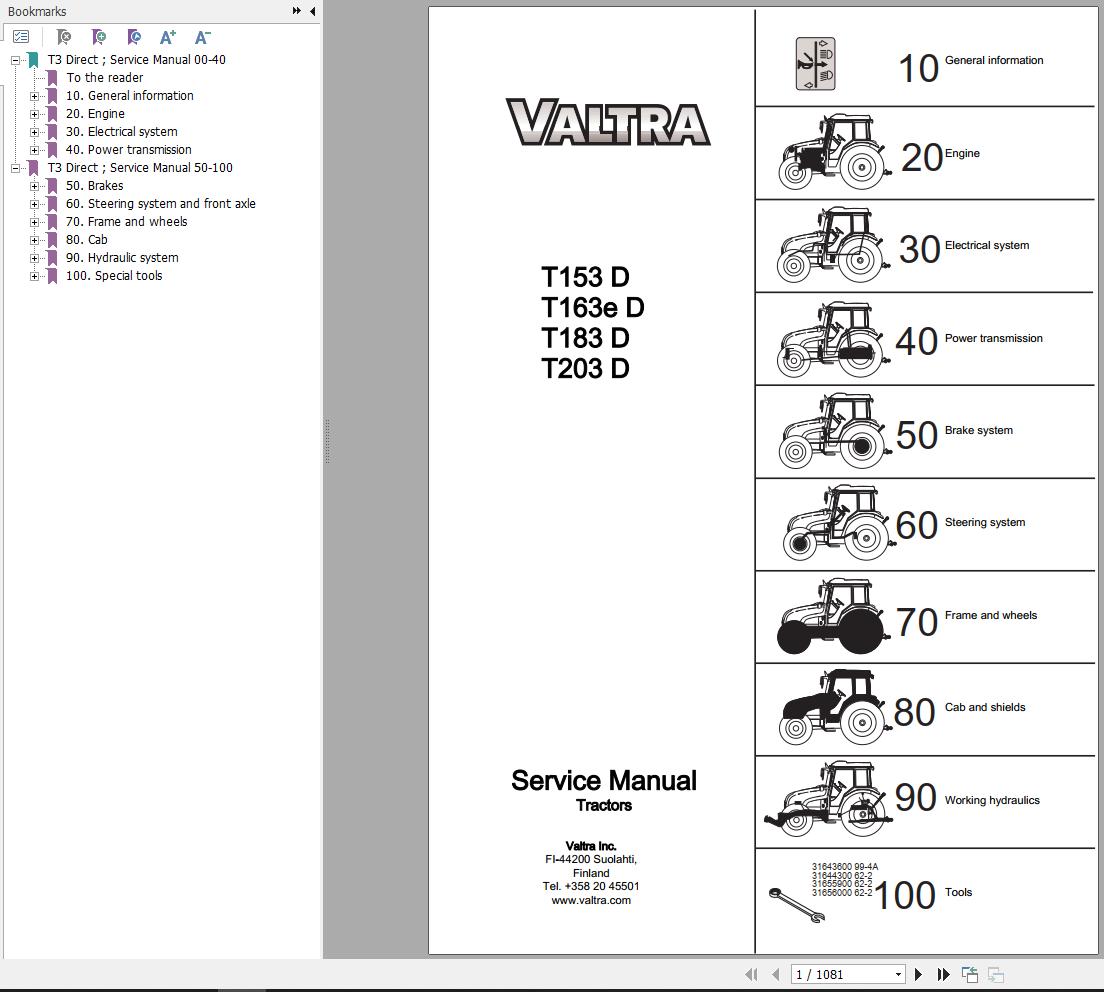Expand the 80. Cab bookmark
Image resolution: width=1104 pixels, height=992 pixels.
[x=34, y=240]
